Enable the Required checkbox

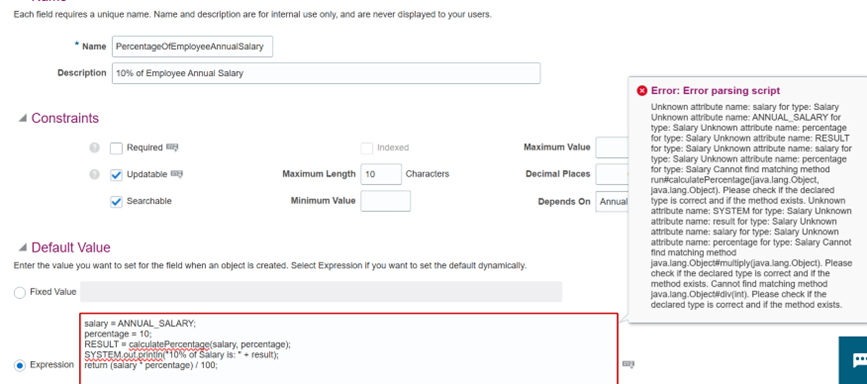[x=116, y=148]
